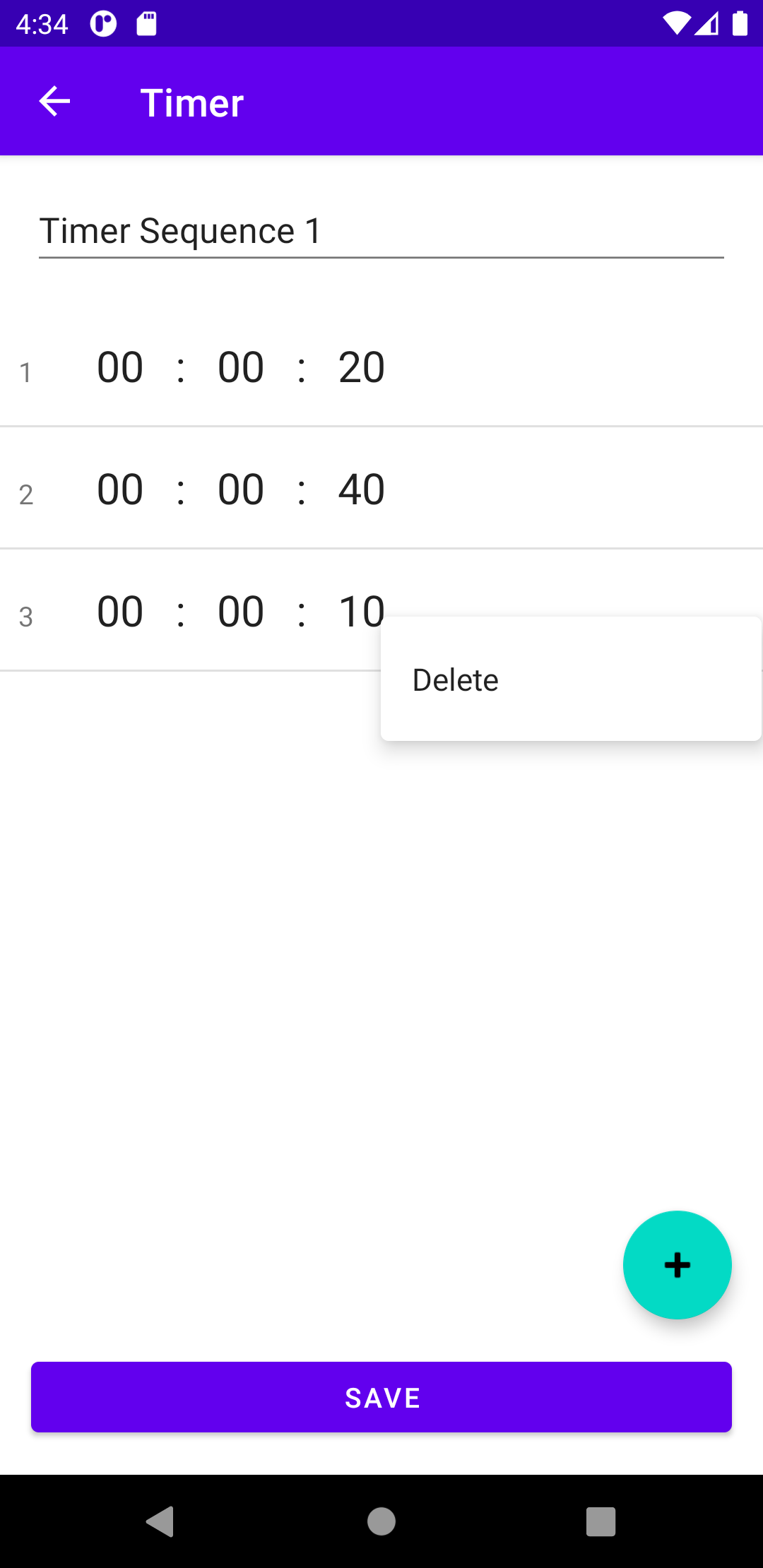The width and height of the screenshot is (763, 1568).
Task: Tap the Wi-Fi status icon
Action: pos(676,24)
